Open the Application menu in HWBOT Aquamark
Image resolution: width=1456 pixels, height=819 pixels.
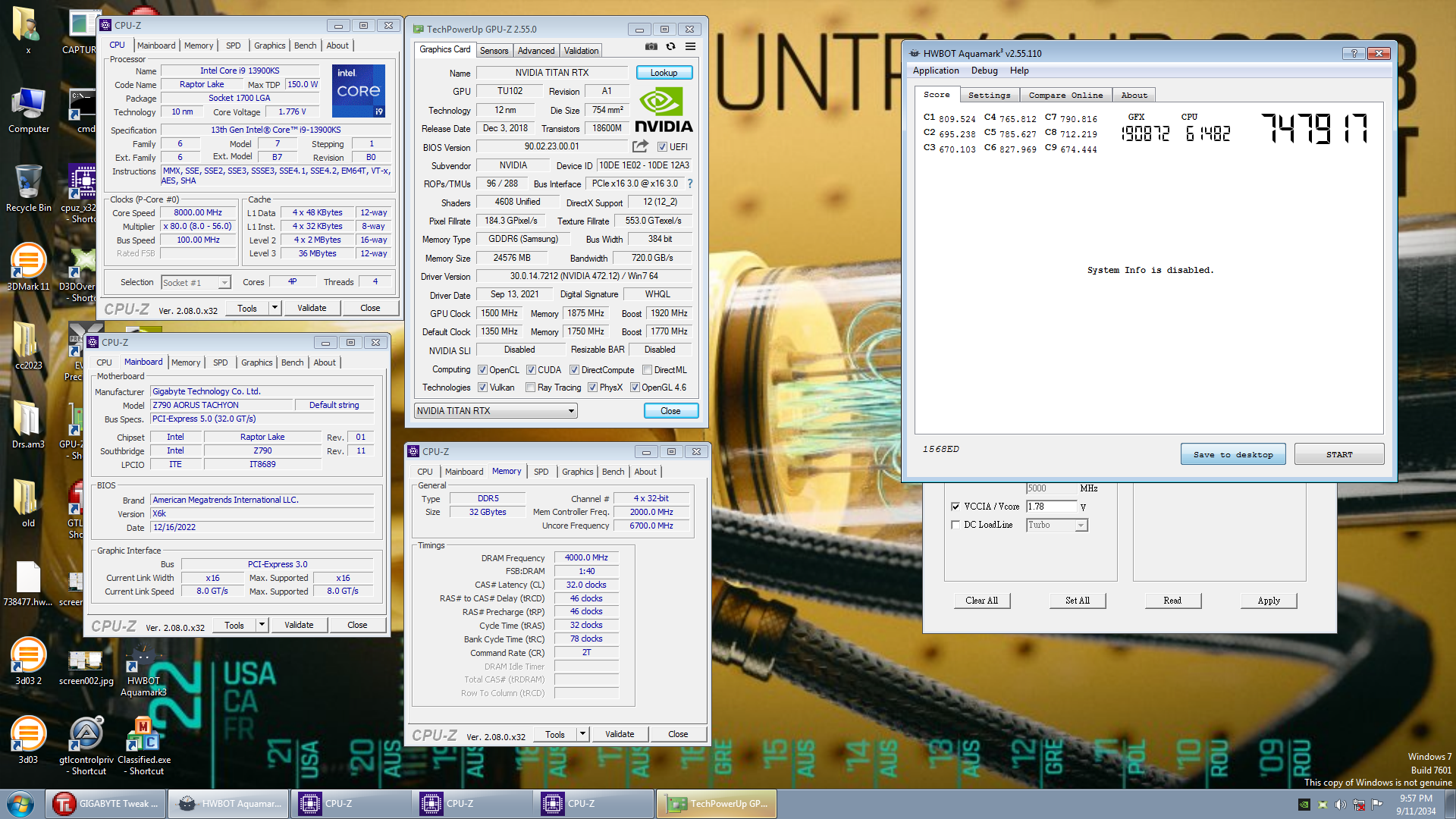(936, 71)
